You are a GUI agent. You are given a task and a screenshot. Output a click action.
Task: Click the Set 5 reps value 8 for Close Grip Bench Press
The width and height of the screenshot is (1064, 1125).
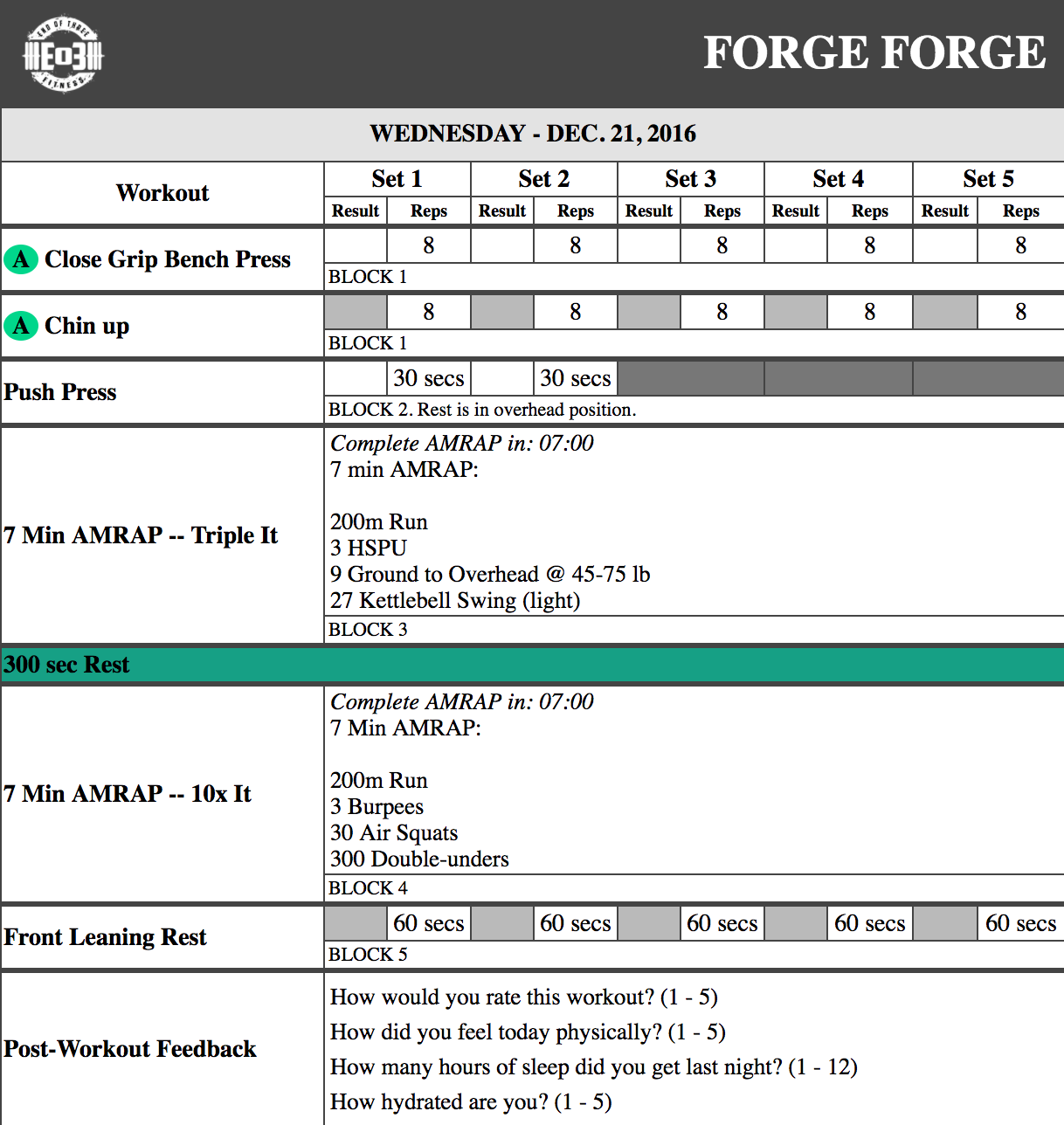tap(1020, 245)
